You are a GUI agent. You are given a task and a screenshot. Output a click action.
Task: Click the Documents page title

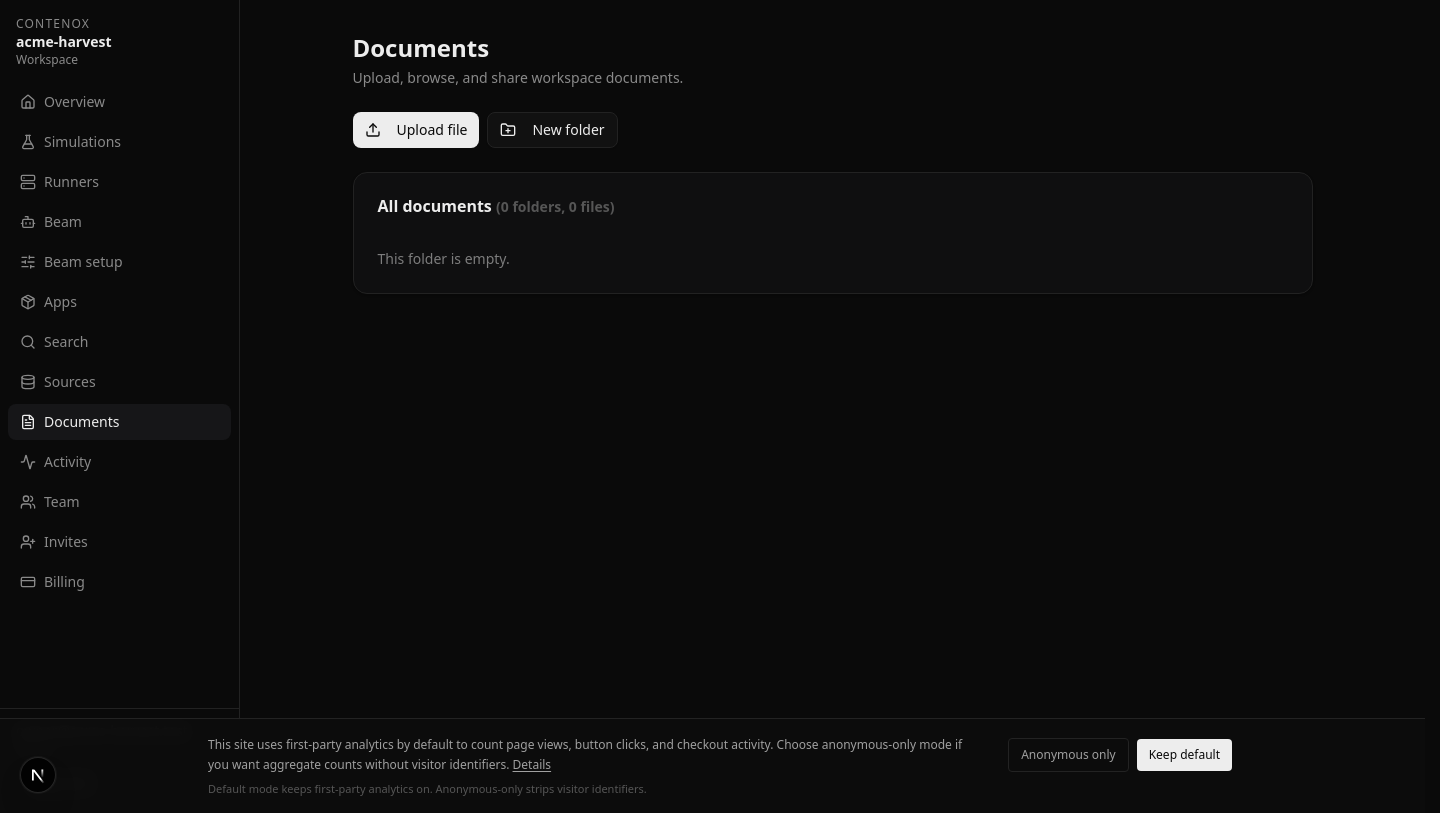click(x=421, y=48)
